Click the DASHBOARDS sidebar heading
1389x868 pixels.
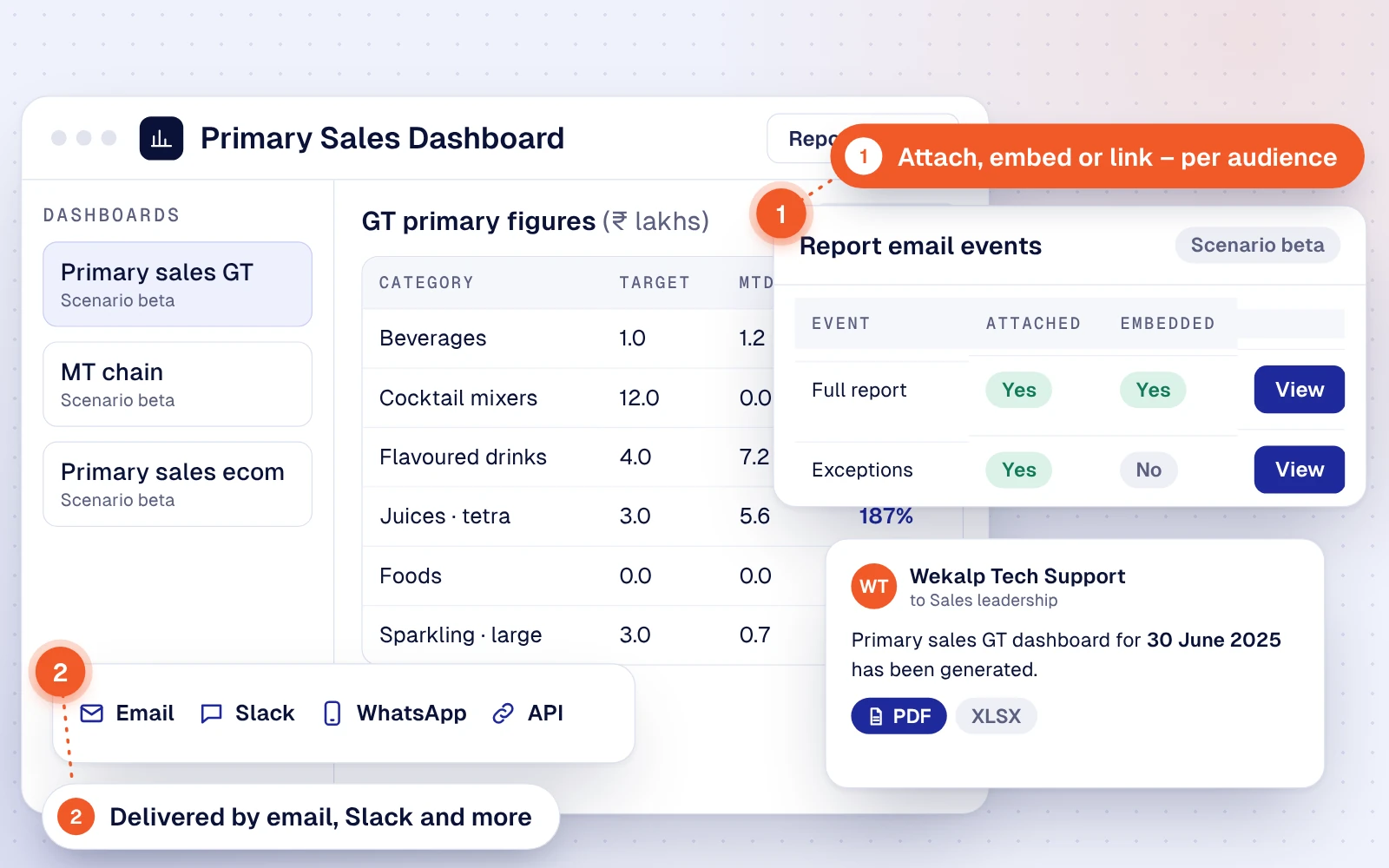coord(111,215)
